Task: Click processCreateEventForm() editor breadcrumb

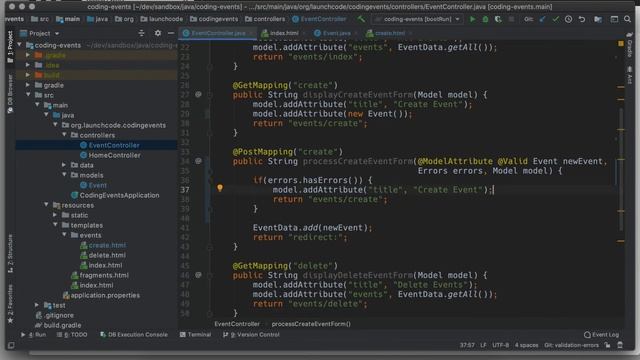Action: 311,324
